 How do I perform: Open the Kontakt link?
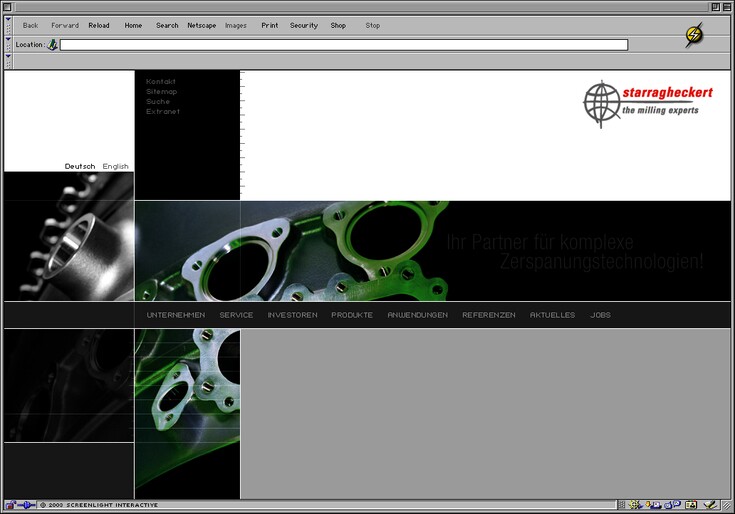pos(161,82)
